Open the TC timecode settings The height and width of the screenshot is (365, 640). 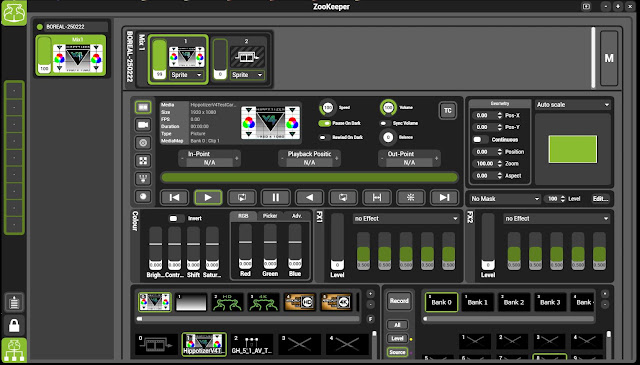[x=448, y=111]
